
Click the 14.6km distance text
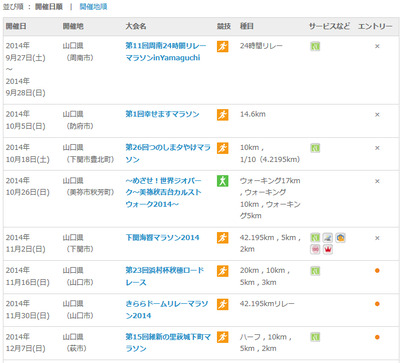pos(253,114)
